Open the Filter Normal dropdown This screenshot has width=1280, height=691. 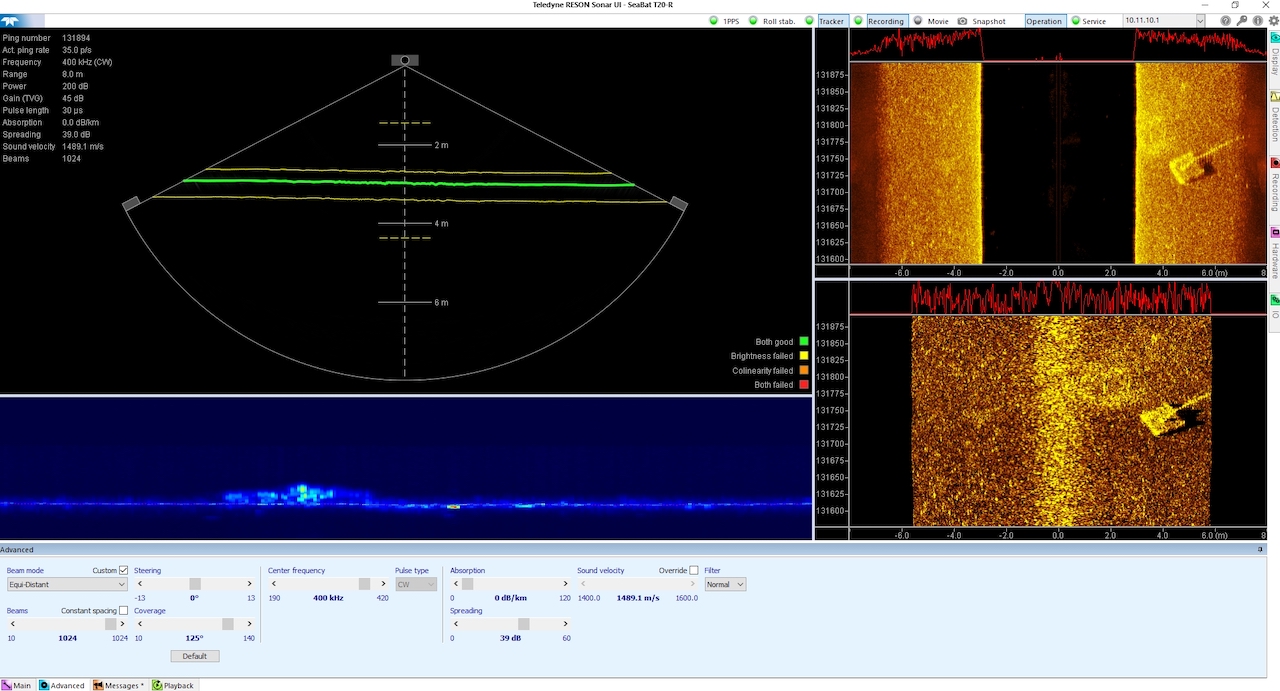tap(724, 583)
